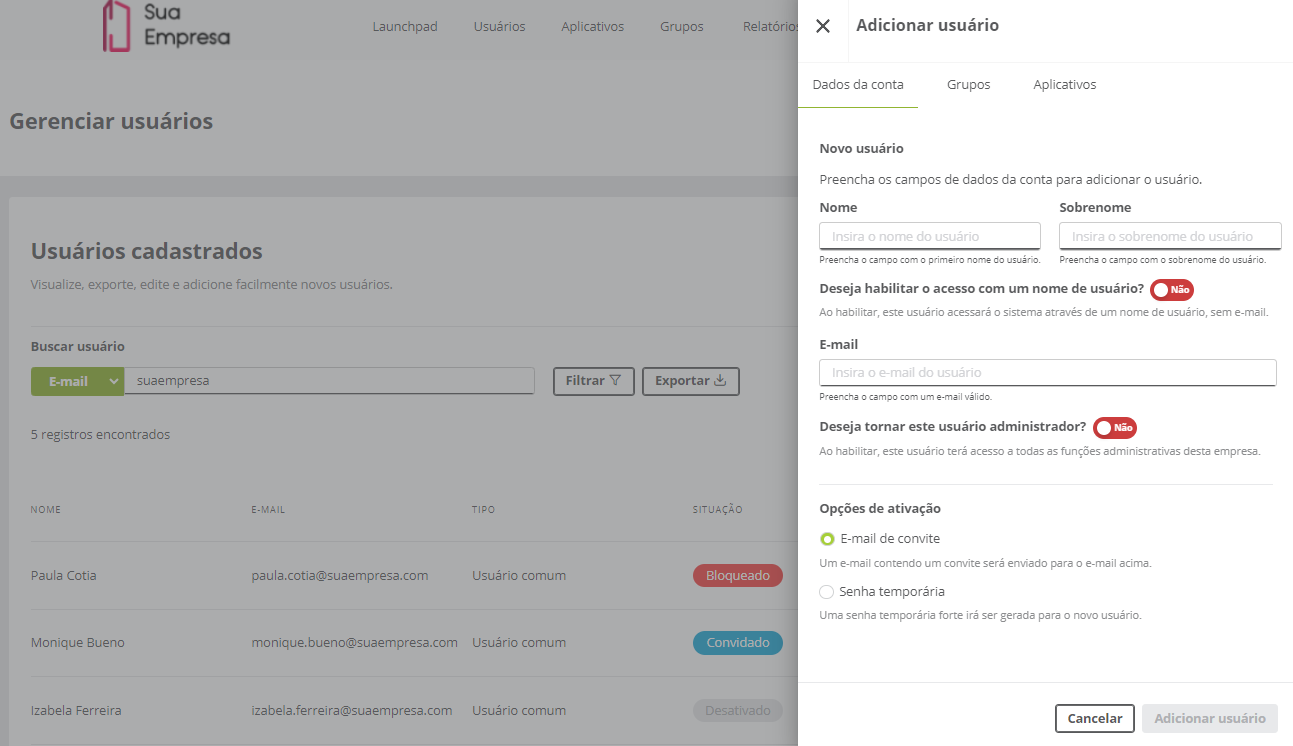The height and width of the screenshot is (746, 1293).
Task: Open Launchpad from the top menu
Action: pyautogui.click(x=405, y=27)
